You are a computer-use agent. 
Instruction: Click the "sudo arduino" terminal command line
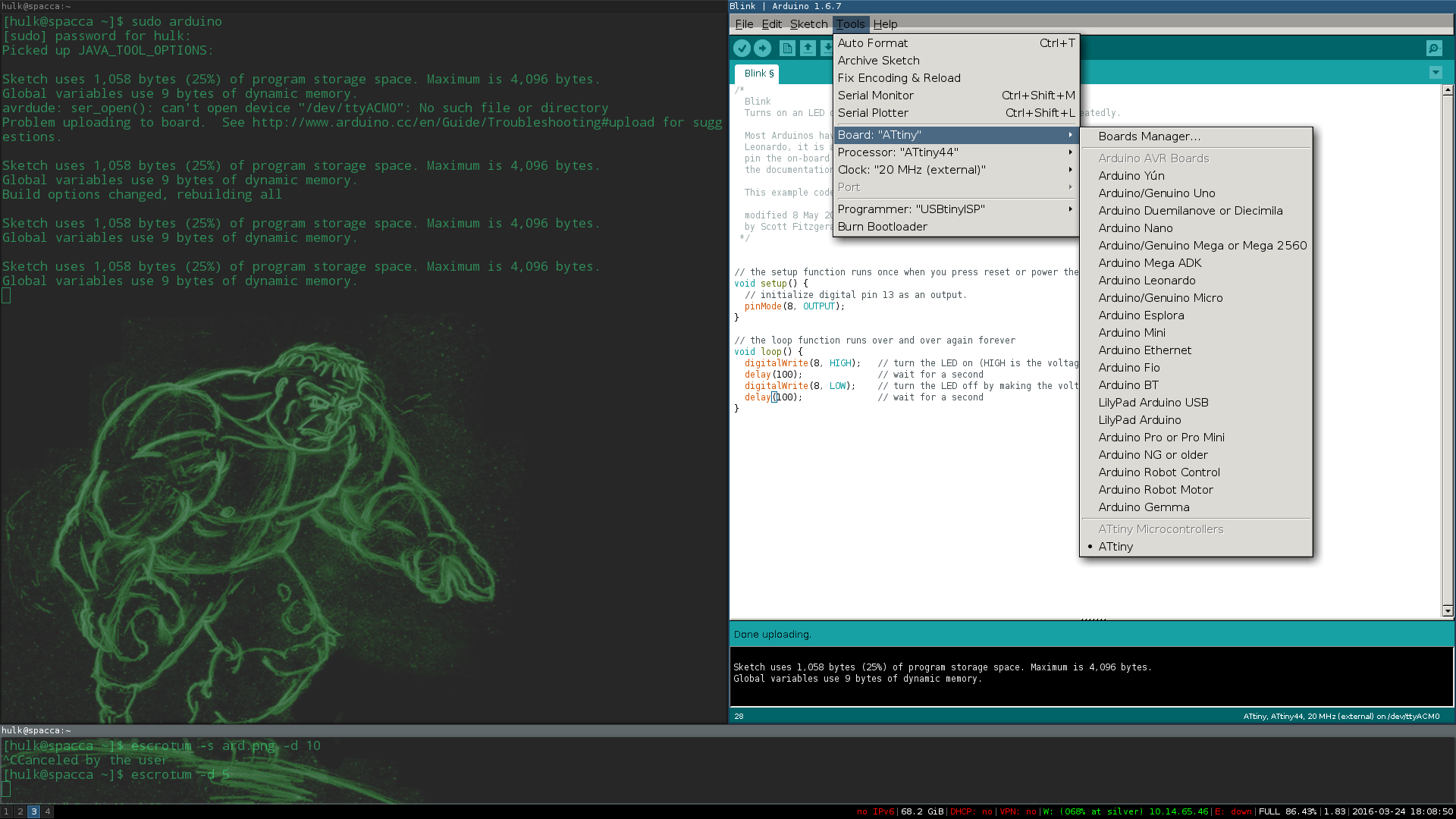coord(112,21)
